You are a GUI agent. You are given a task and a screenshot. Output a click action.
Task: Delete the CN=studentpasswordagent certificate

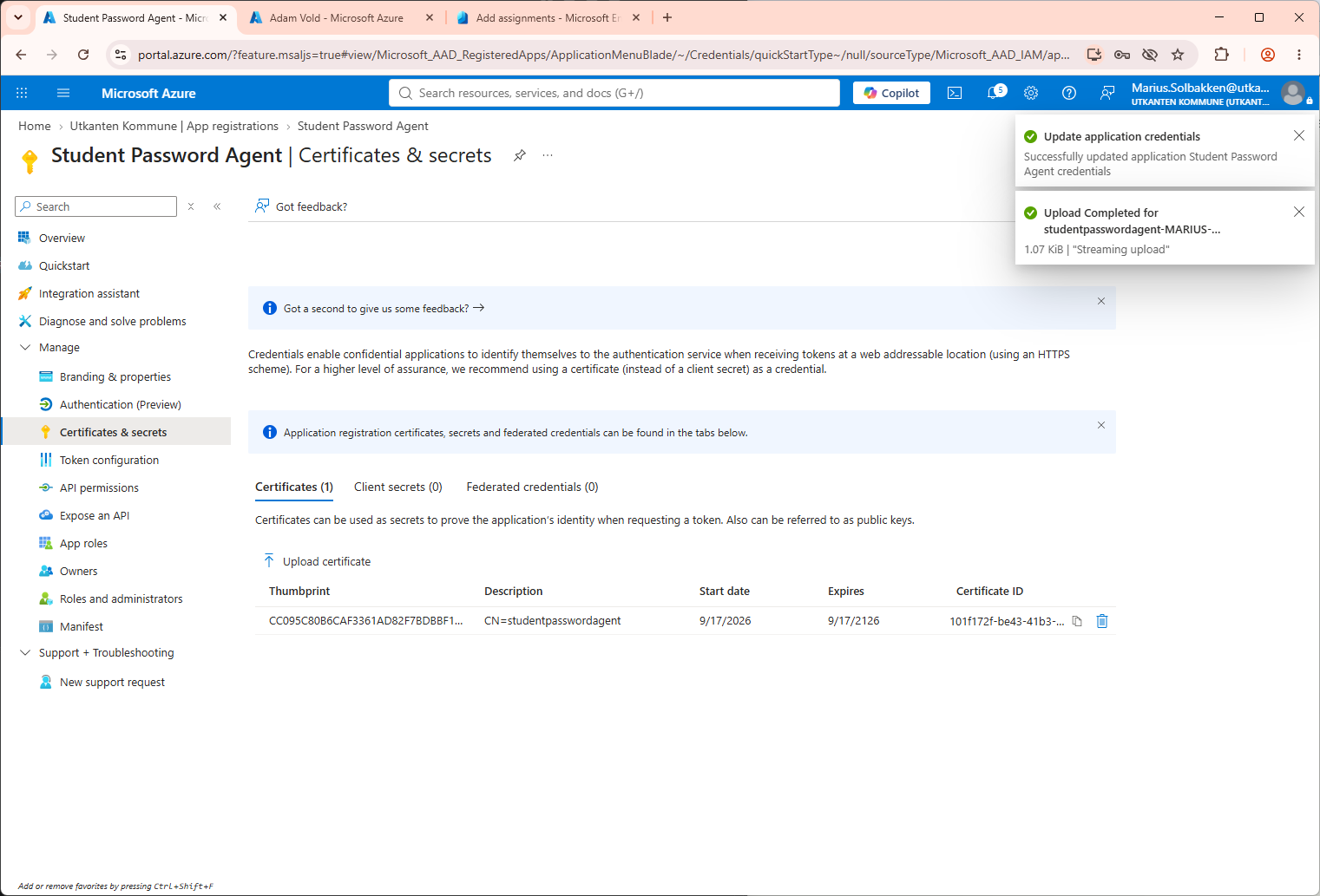[x=1102, y=621]
